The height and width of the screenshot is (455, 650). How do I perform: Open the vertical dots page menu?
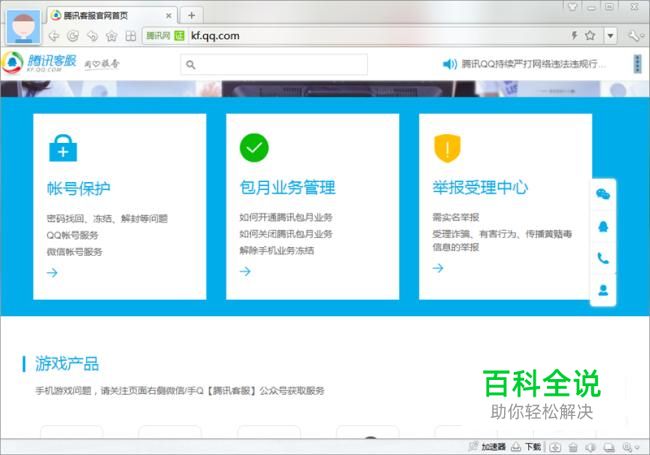638,64
